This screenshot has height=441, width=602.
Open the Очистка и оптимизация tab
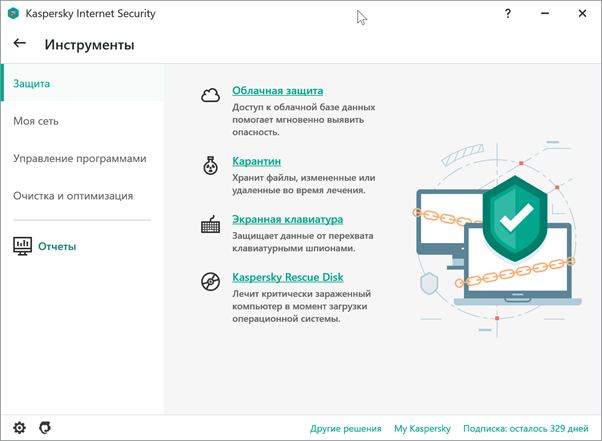coord(82,196)
